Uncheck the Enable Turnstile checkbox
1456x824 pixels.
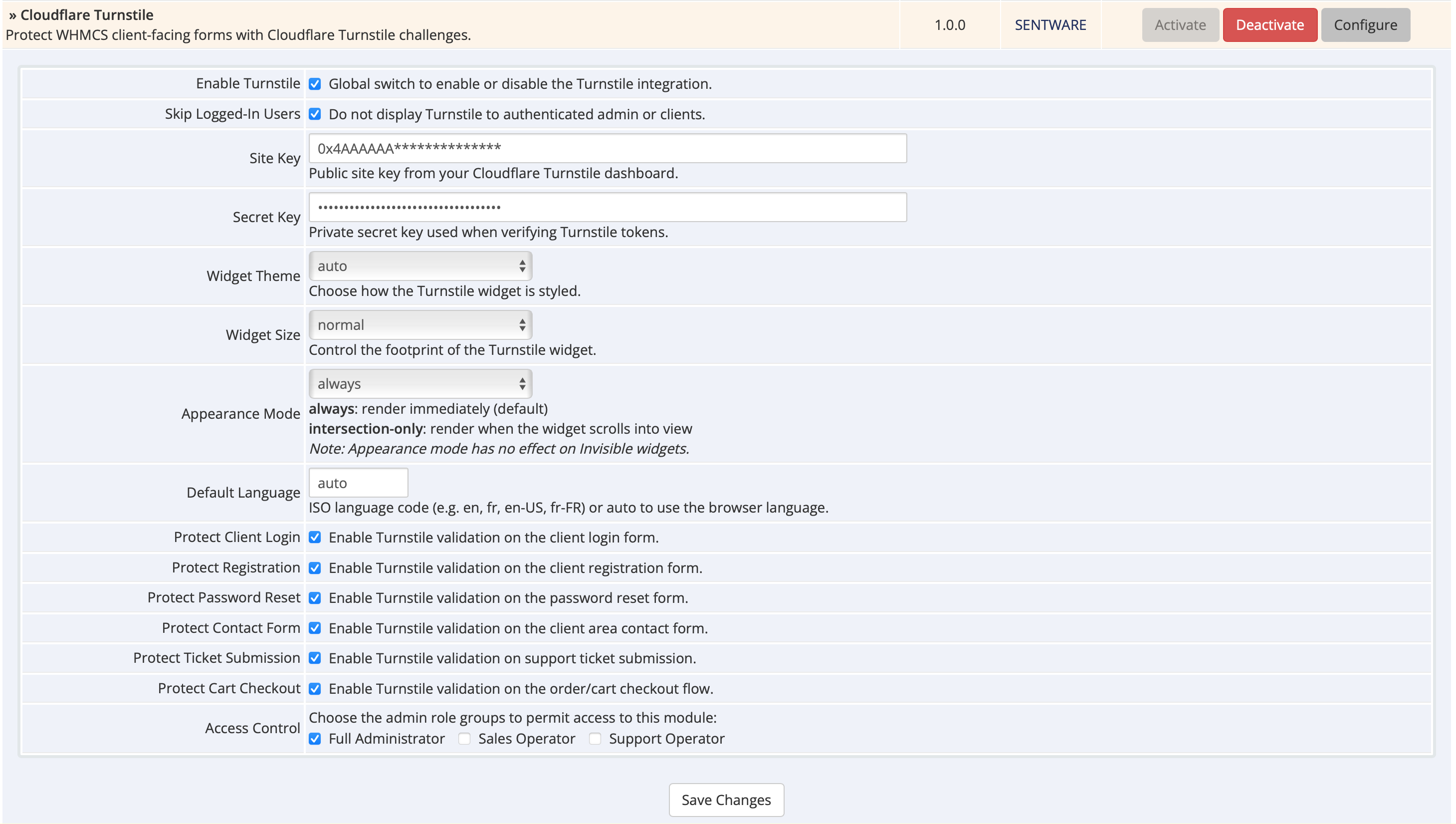pos(315,84)
